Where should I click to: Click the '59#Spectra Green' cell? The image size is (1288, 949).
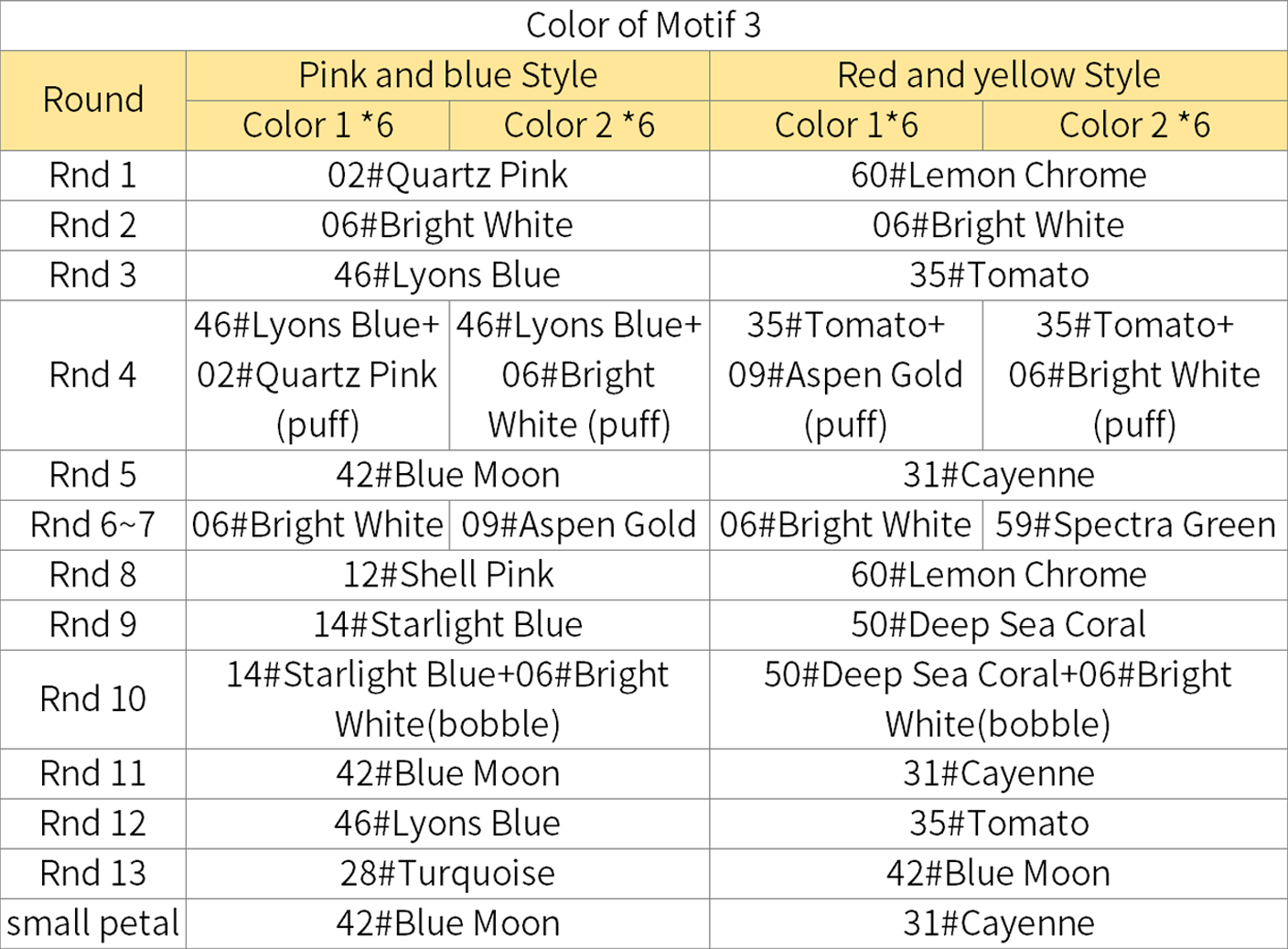point(1135,524)
